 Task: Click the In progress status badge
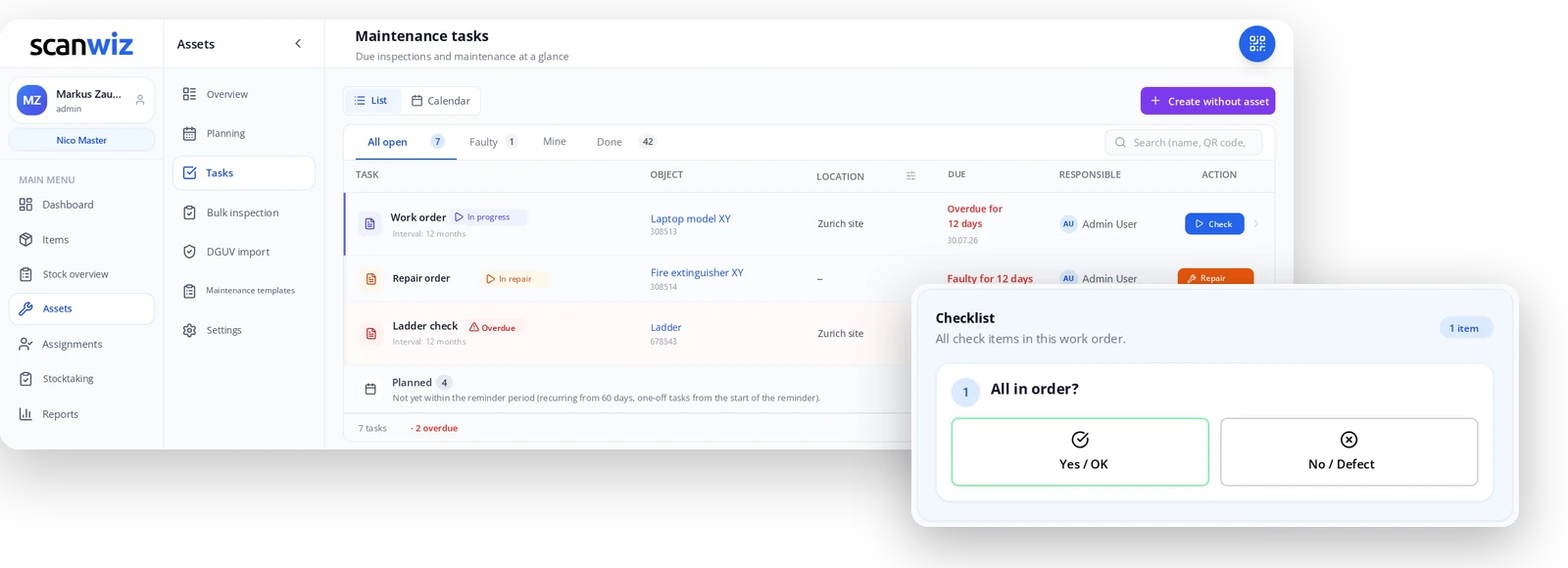488,217
